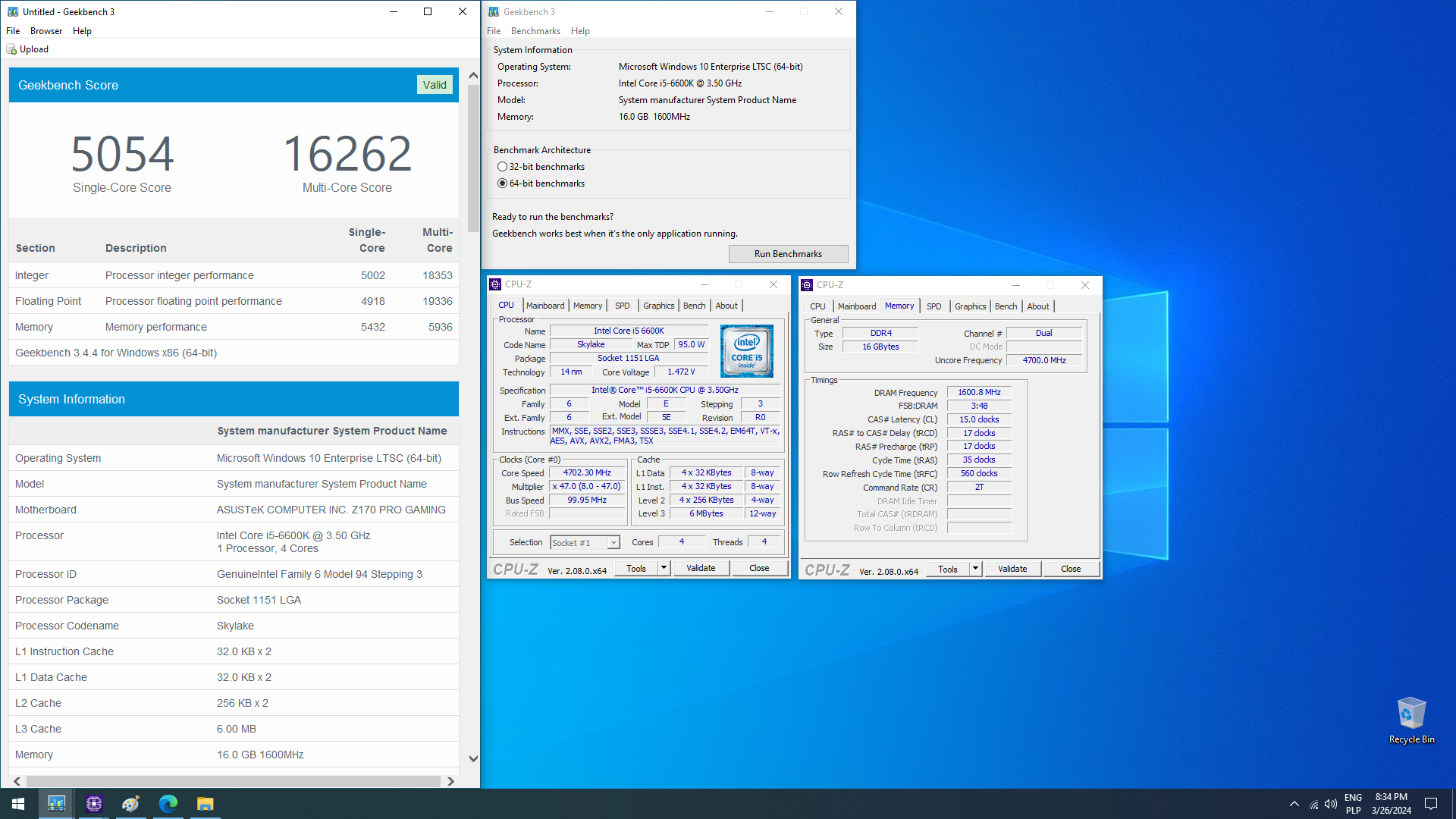Open the File menu in the Untitled Geekbench window
This screenshot has height=819, width=1456.
click(x=13, y=31)
